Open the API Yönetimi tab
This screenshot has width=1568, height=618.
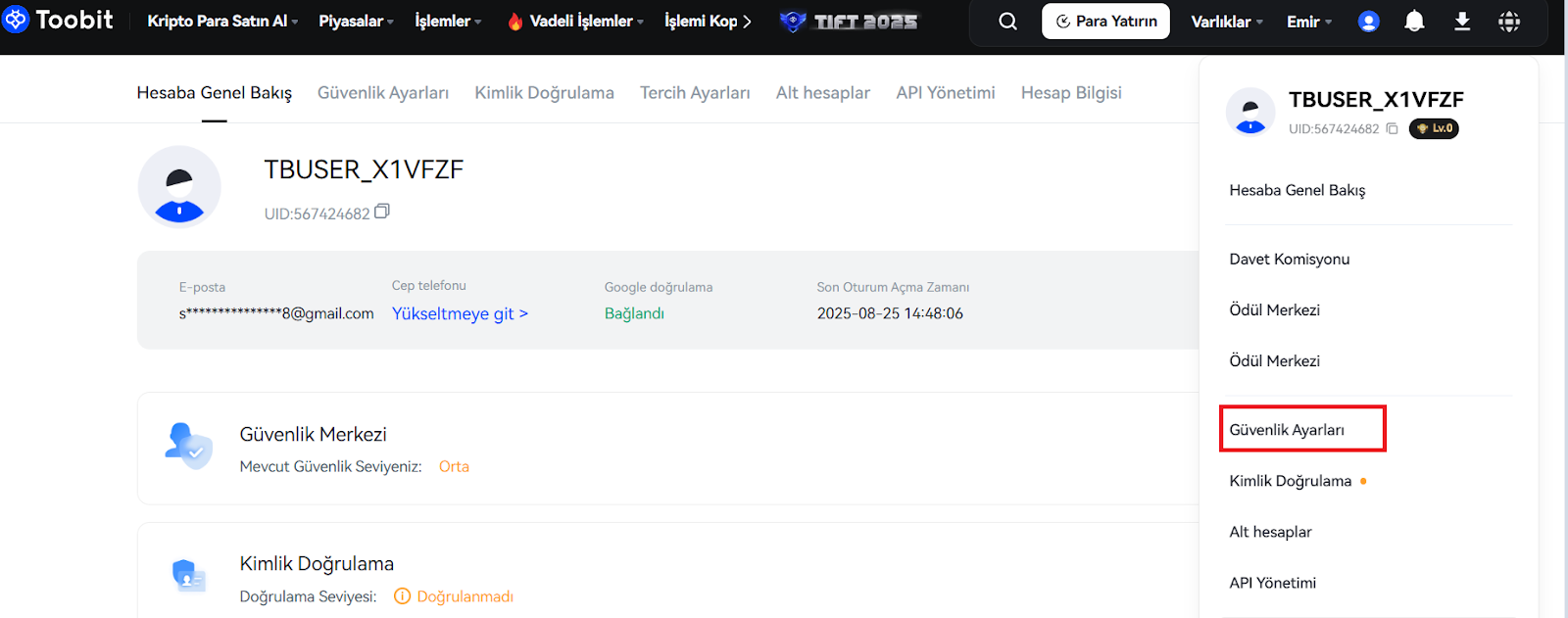tap(946, 93)
